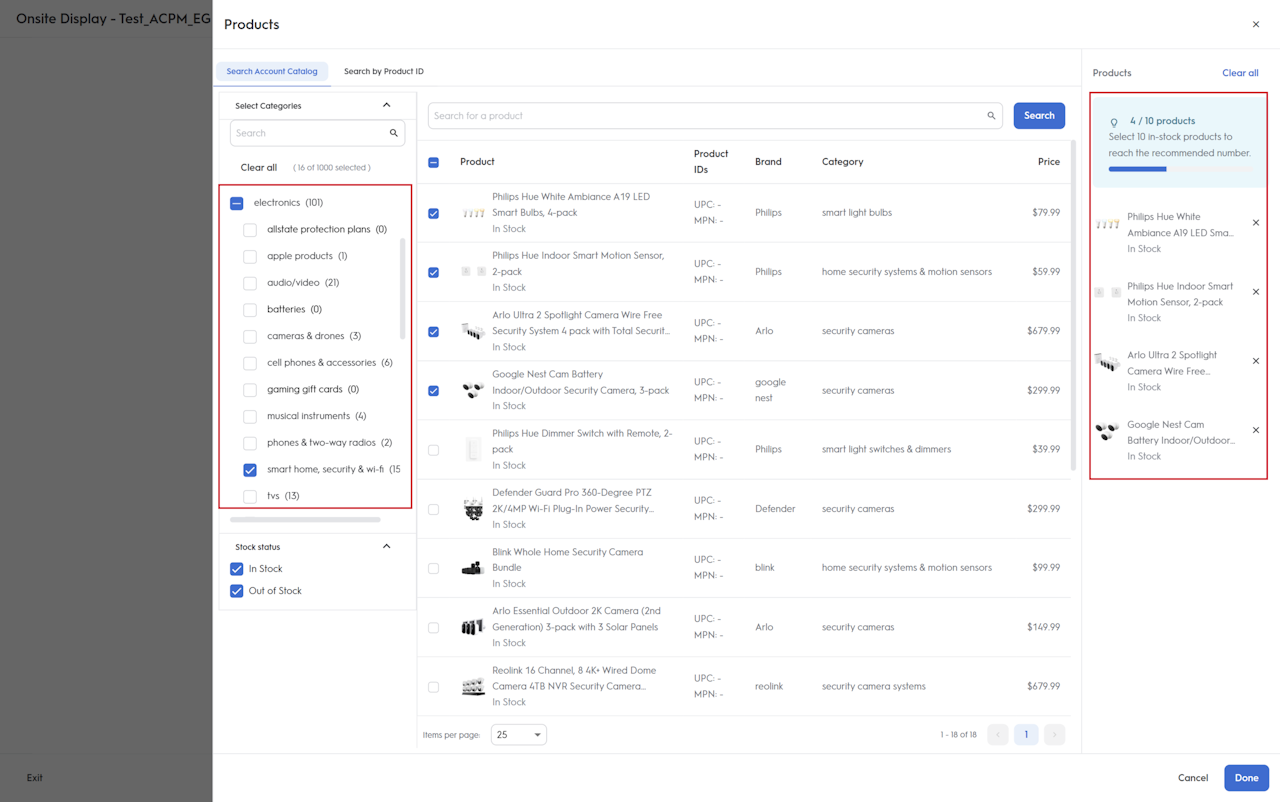Toggle the select-all checkbox in table header
The image size is (1280, 802).
click(433, 162)
